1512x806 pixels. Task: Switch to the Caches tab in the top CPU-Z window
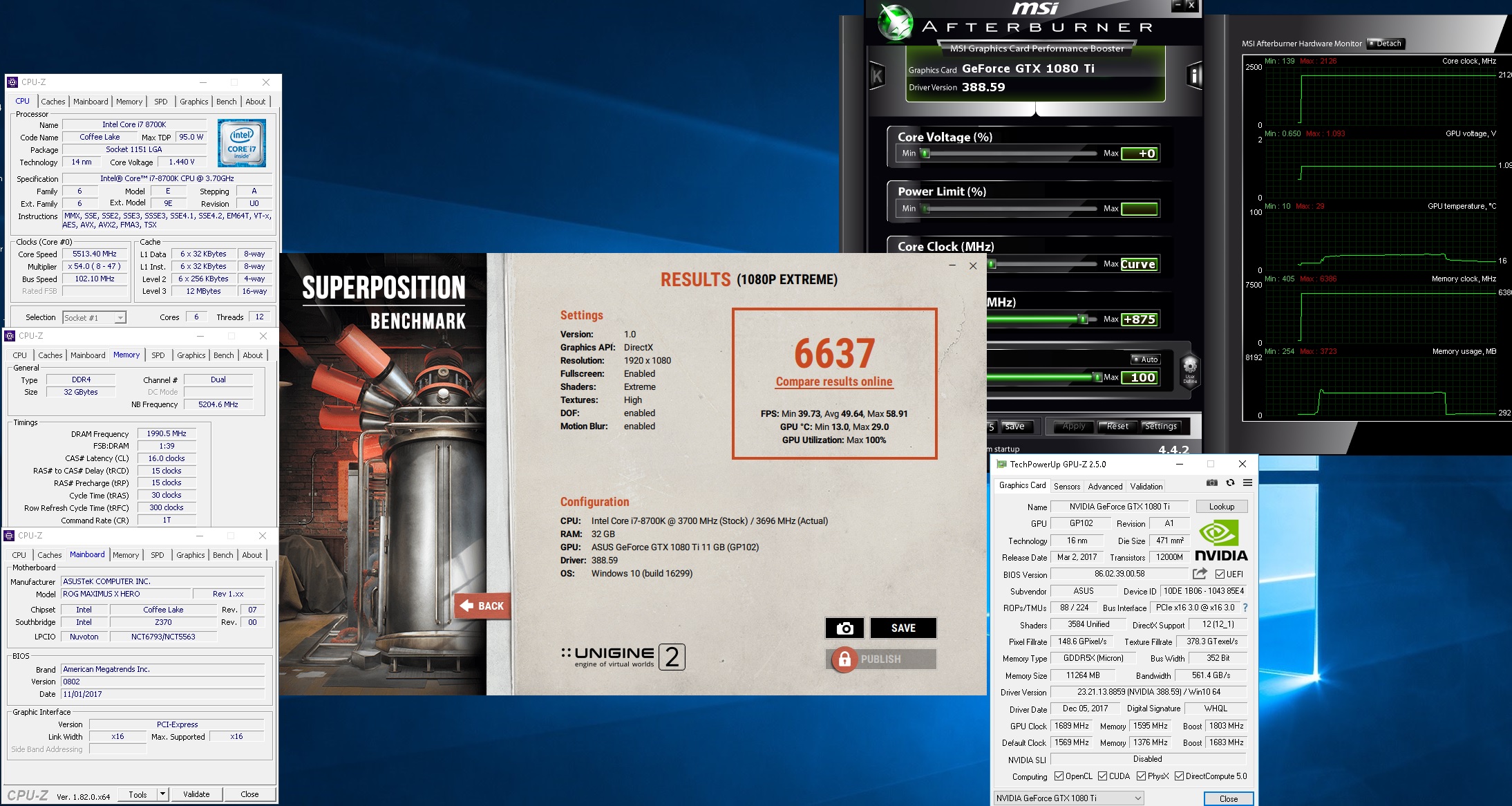(x=53, y=102)
